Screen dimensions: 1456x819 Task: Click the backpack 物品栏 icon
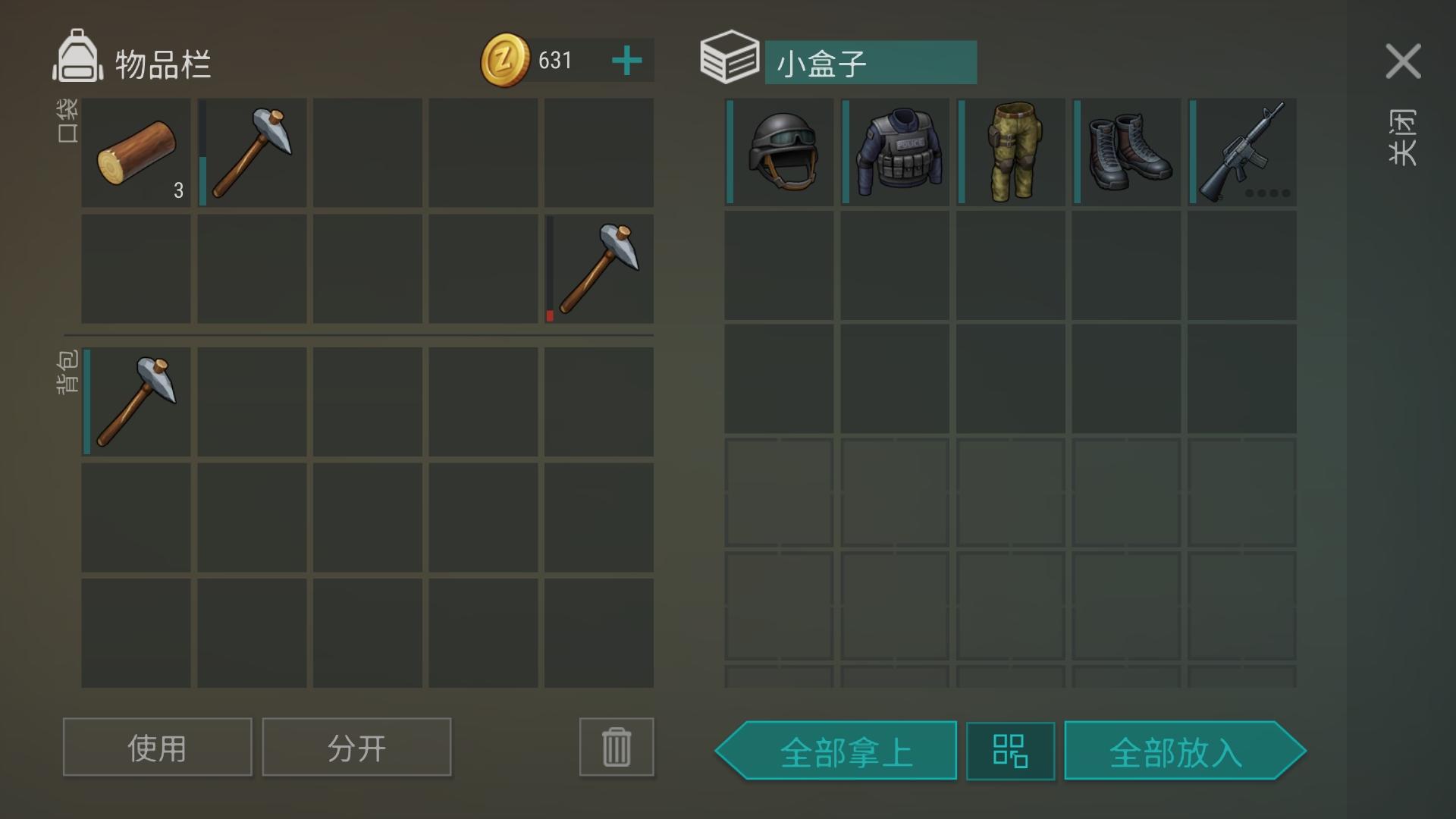click(77, 56)
